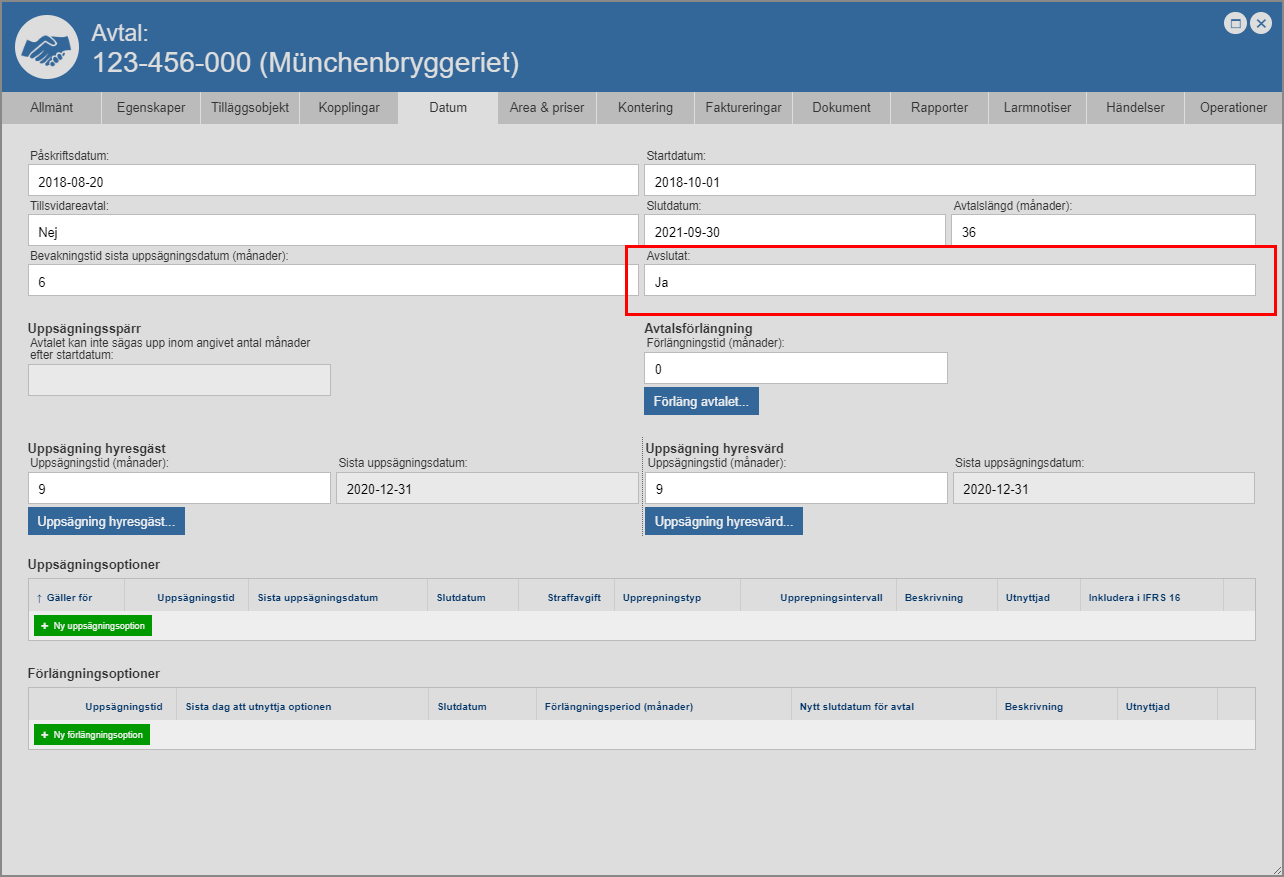This screenshot has height=877, width=1284.
Task: Maximize the agreement window
Action: point(1236,23)
